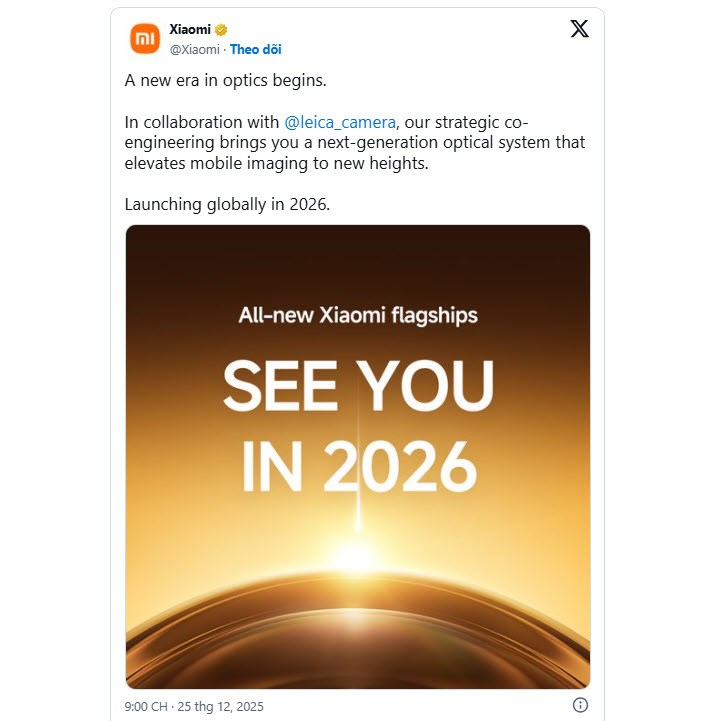
Task: Click the 'All-new Xiaomi flagships' image heading
Action: [x=358, y=316]
